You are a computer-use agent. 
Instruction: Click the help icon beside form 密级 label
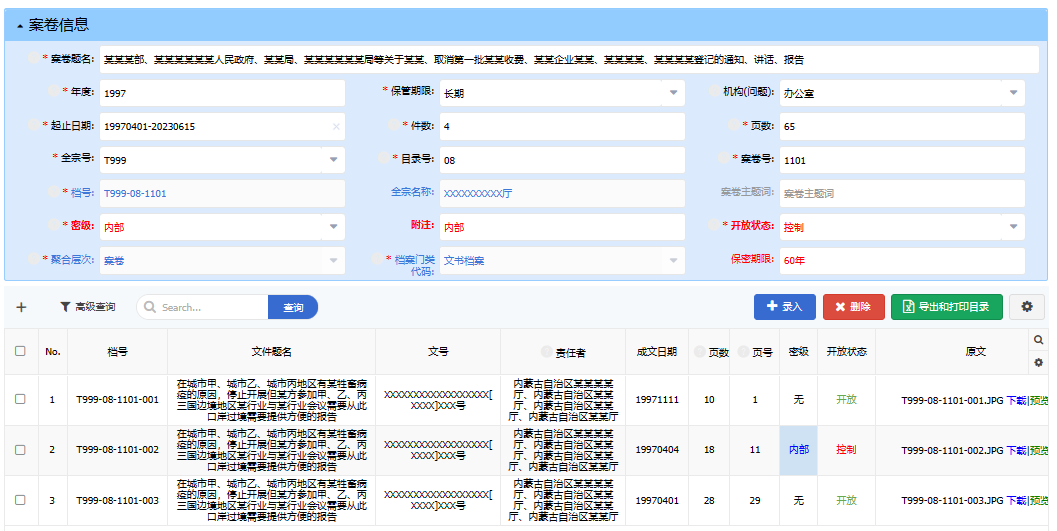click(x=54, y=224)
